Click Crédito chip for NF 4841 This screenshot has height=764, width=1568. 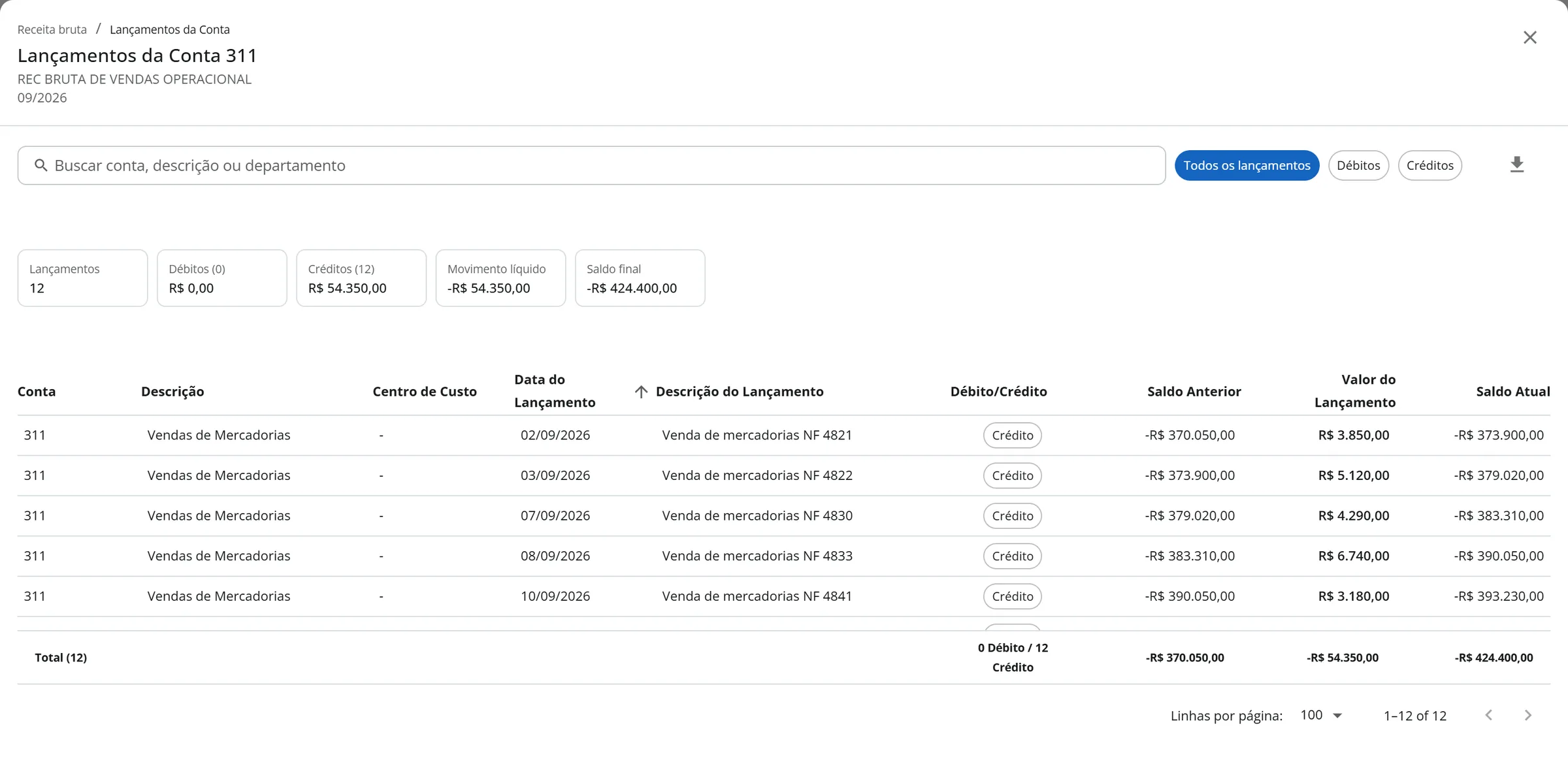(x=1012, y=596)
